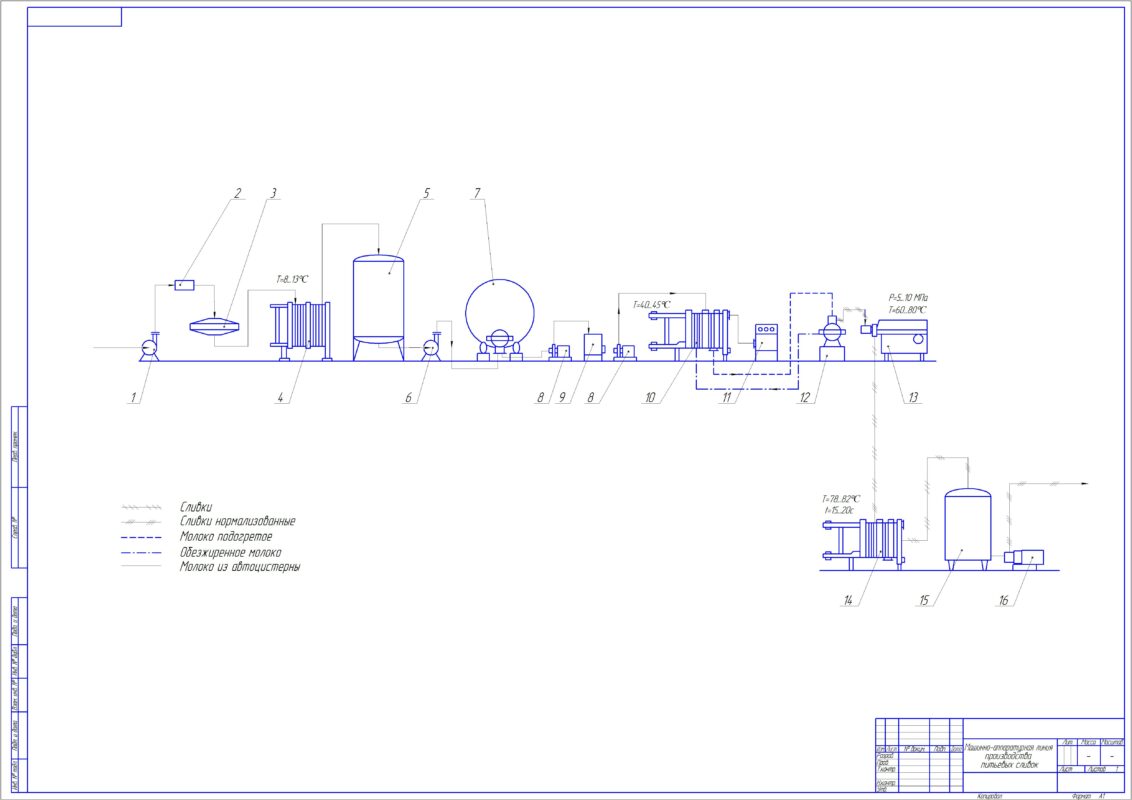
Task: Select position number 13 below the homogenizer
Action: [913, 397]
